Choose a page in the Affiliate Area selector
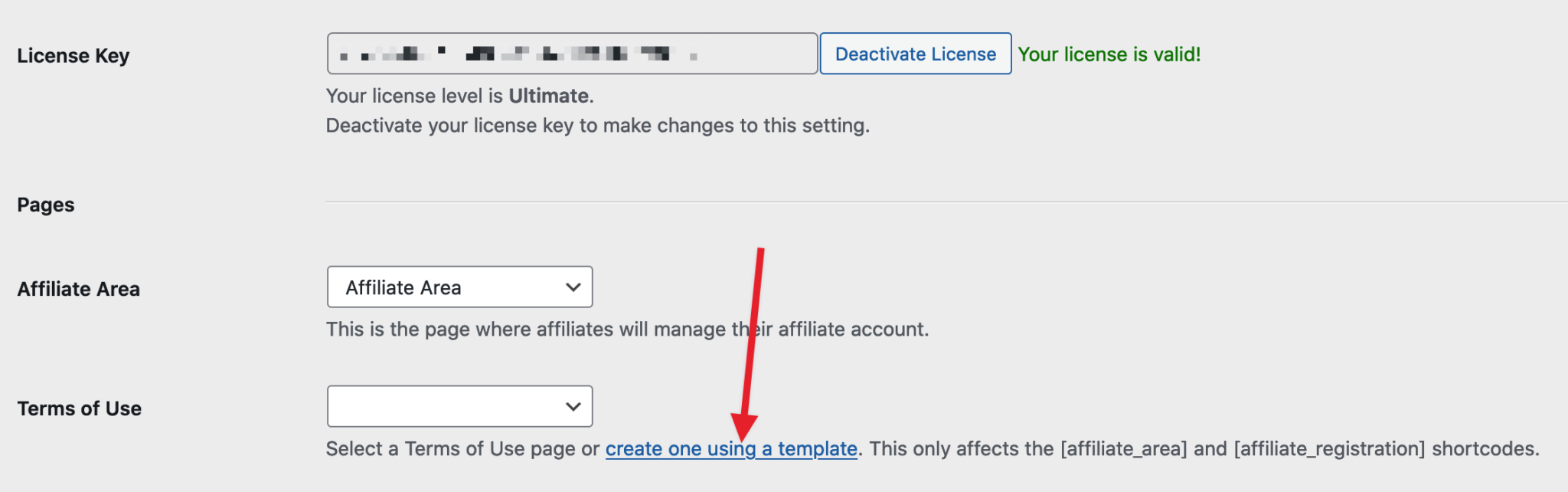The width and height of the screenshot is (1568, 492). coord(459,287)
